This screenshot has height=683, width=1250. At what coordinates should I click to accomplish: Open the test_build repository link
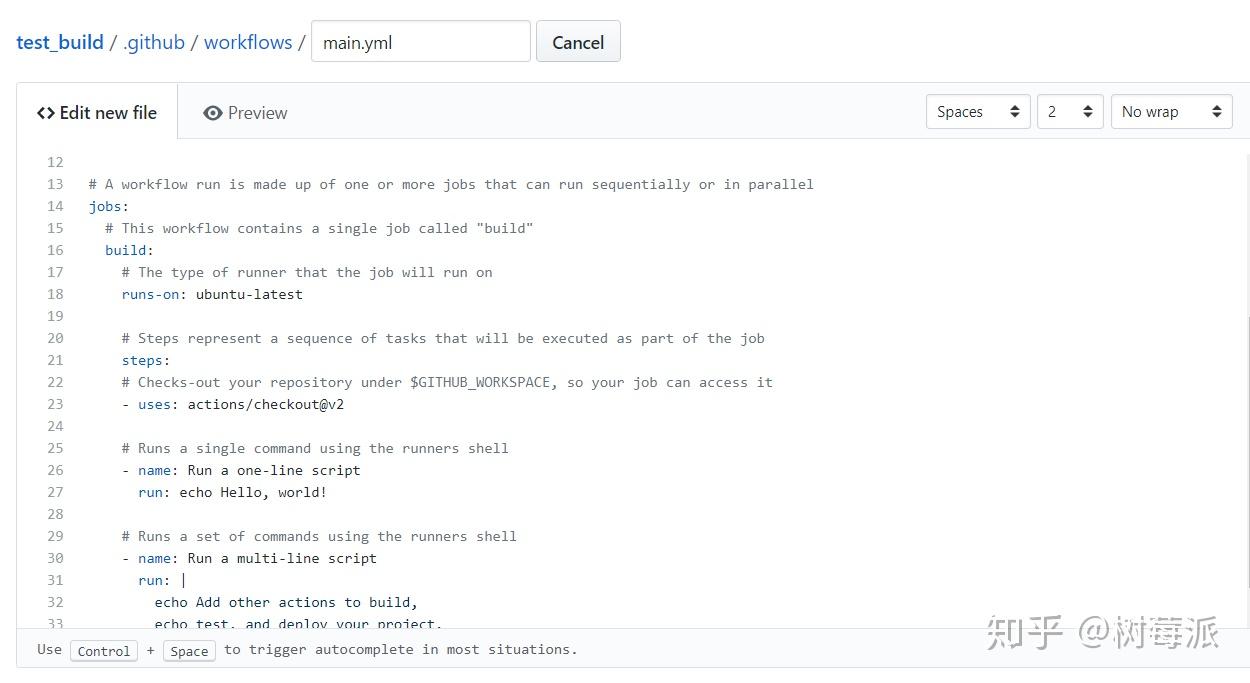tap(59, 42)
